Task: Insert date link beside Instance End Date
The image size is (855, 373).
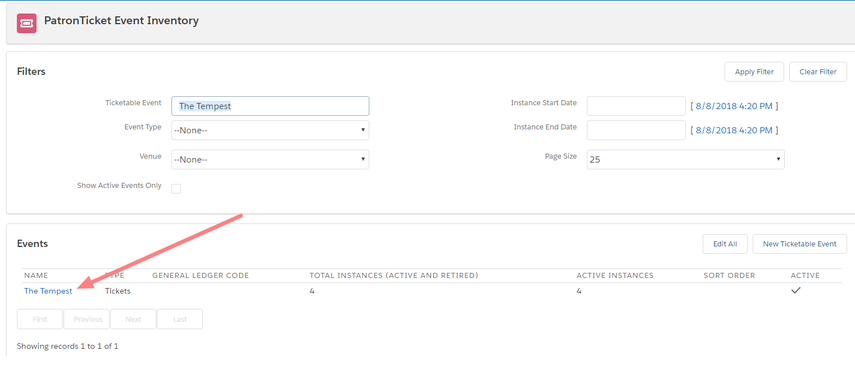Action: point(734,130)
